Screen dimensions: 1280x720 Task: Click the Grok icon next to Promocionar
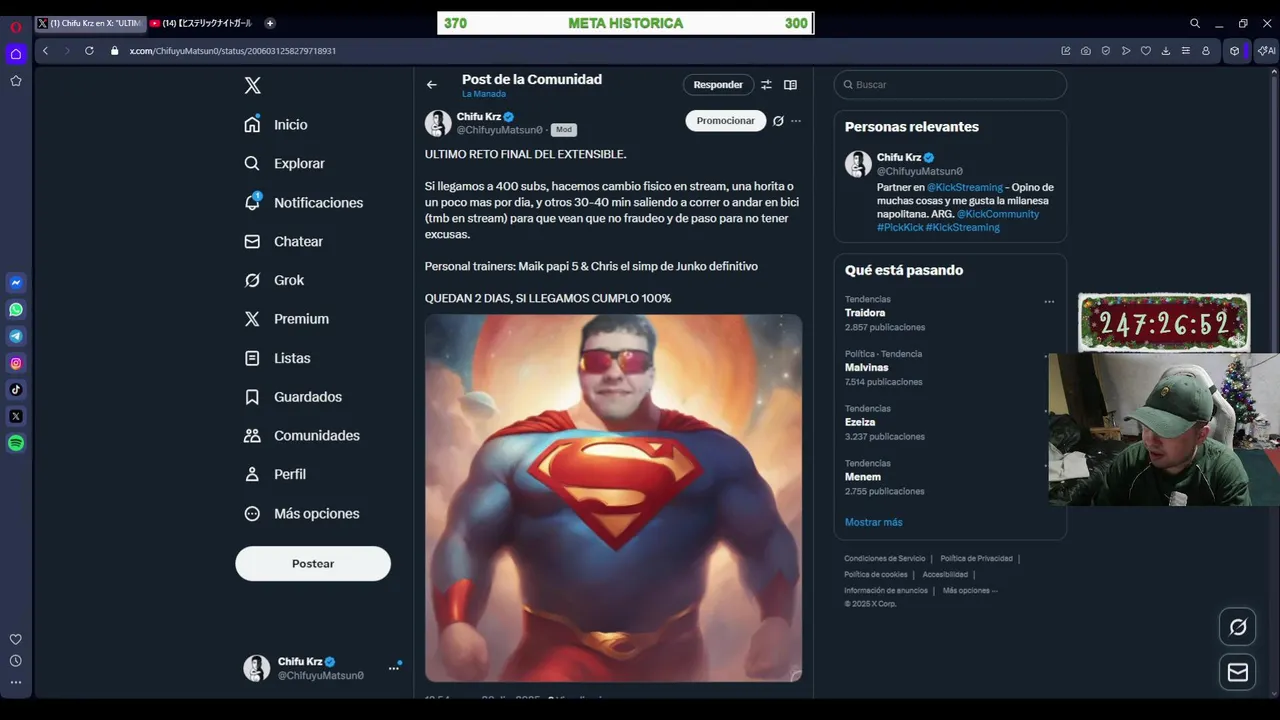pyautogui.click(x=778, y=121)
